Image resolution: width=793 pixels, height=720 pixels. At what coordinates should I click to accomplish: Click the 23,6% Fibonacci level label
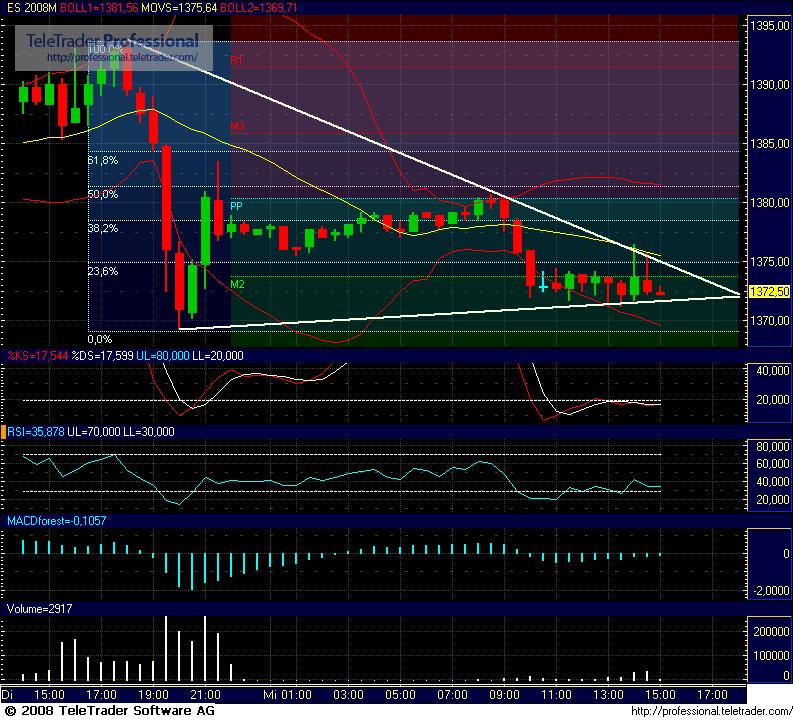pos(103,272)
